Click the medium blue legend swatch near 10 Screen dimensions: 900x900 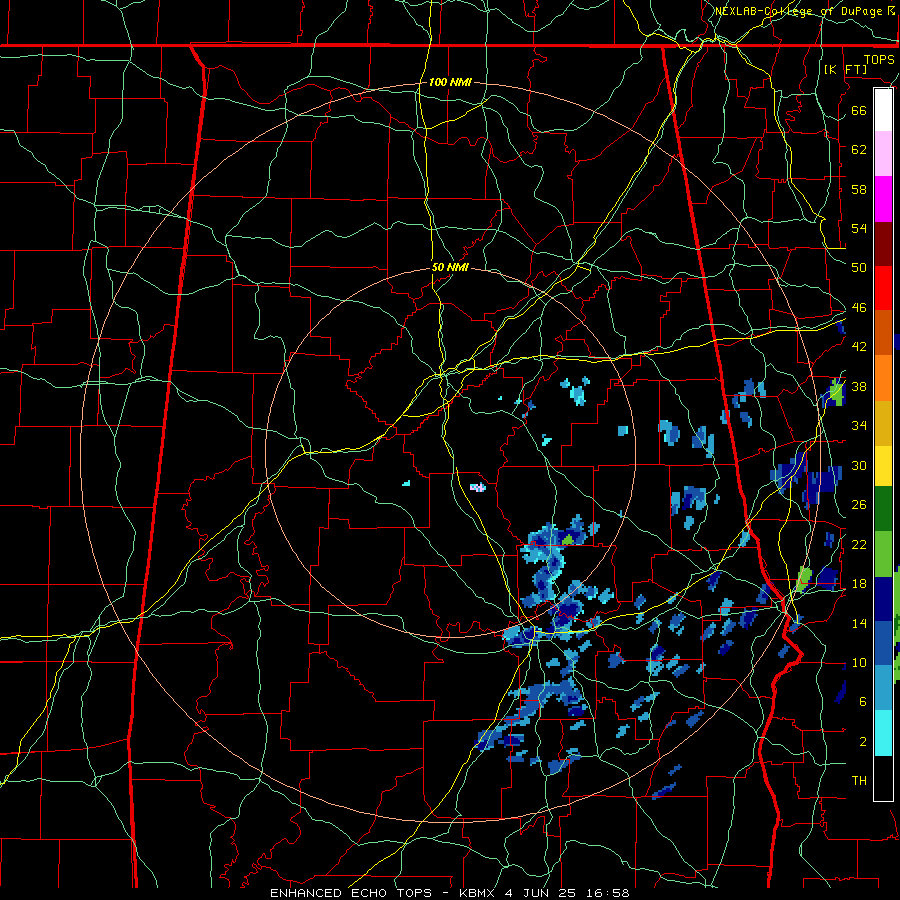coord(883,643)
